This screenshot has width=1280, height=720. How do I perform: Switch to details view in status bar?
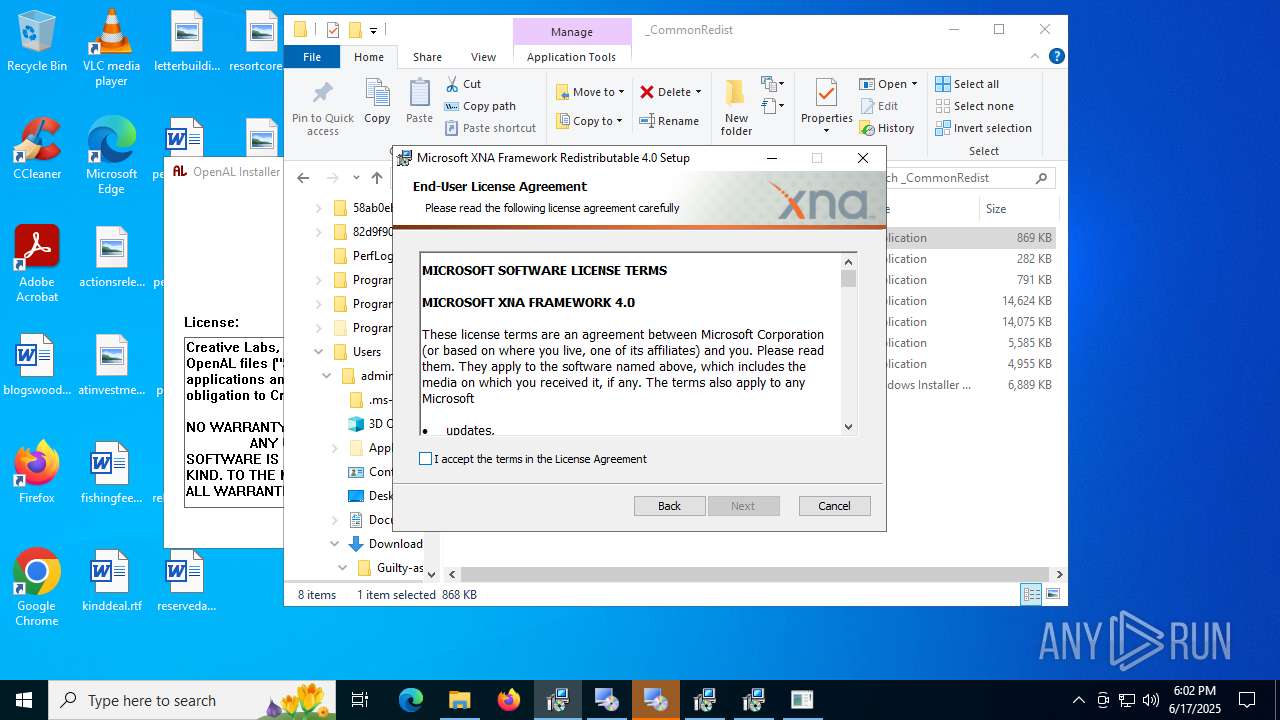click(1031, 595)
